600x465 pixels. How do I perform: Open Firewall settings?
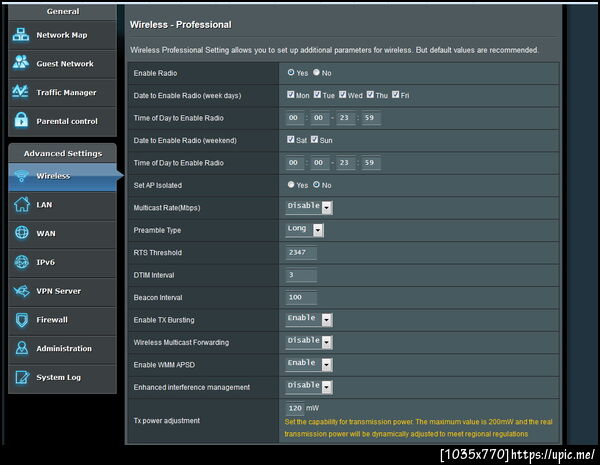[x=62, y=320]
